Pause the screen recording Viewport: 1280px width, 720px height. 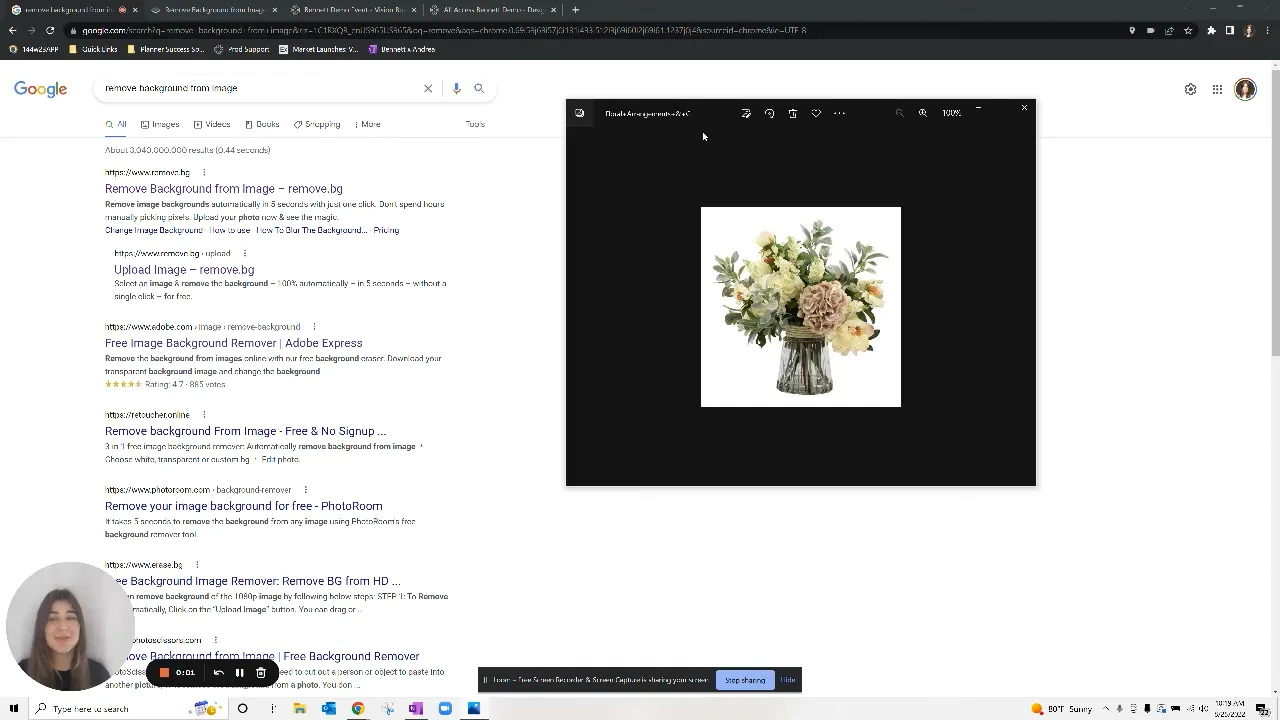(x=239, y=673)
